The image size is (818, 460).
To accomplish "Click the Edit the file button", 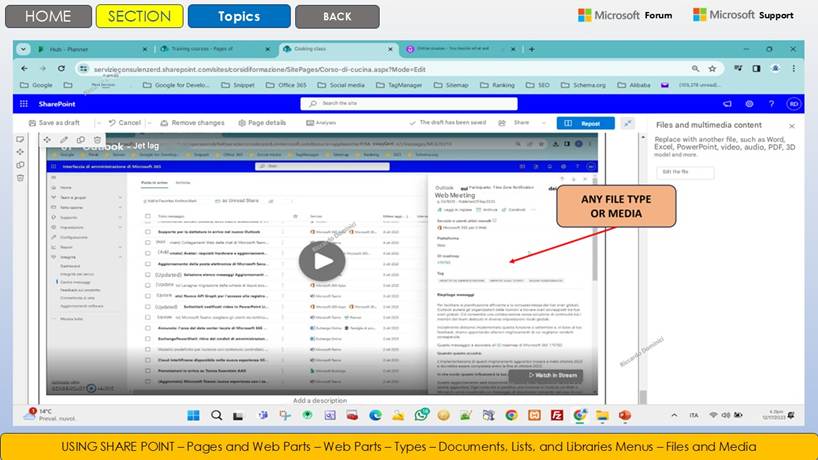I will (x=684, y=172).
